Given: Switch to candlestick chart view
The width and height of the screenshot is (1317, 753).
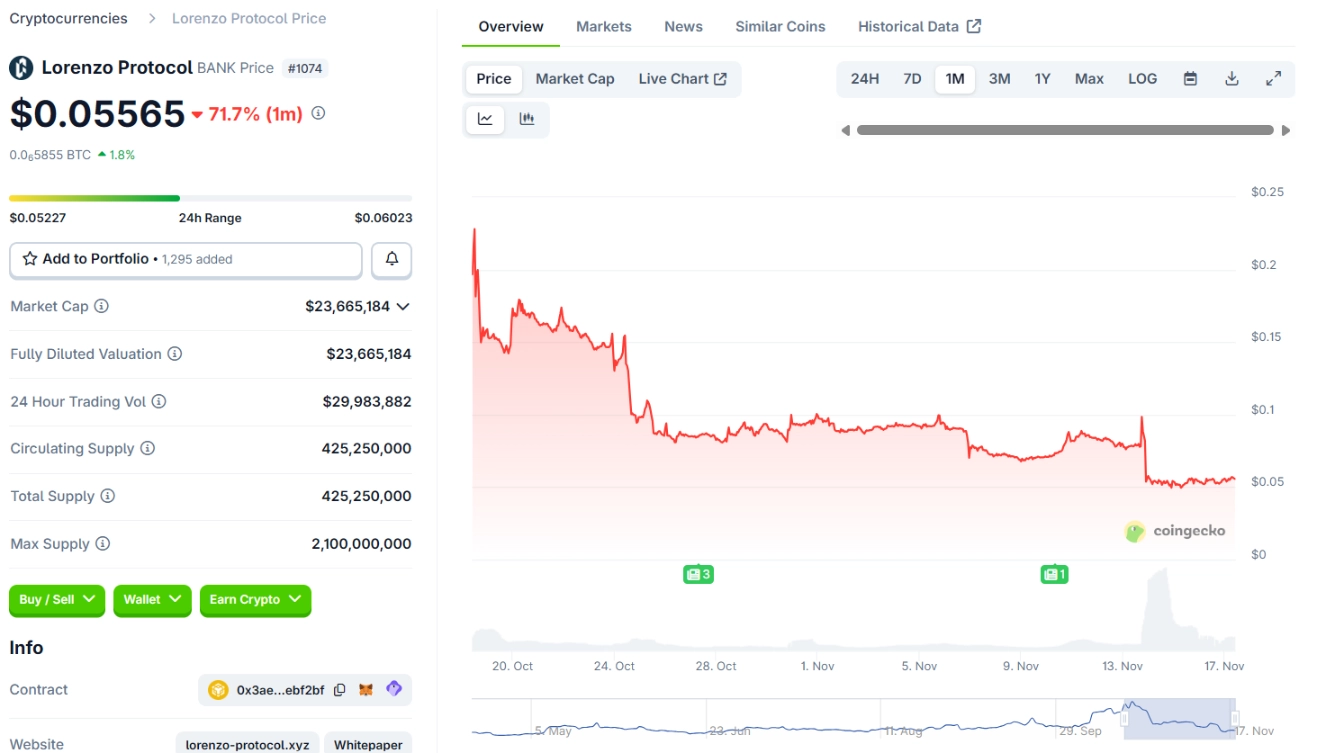Looking at the screenshot, I should (x=527, y=119).
